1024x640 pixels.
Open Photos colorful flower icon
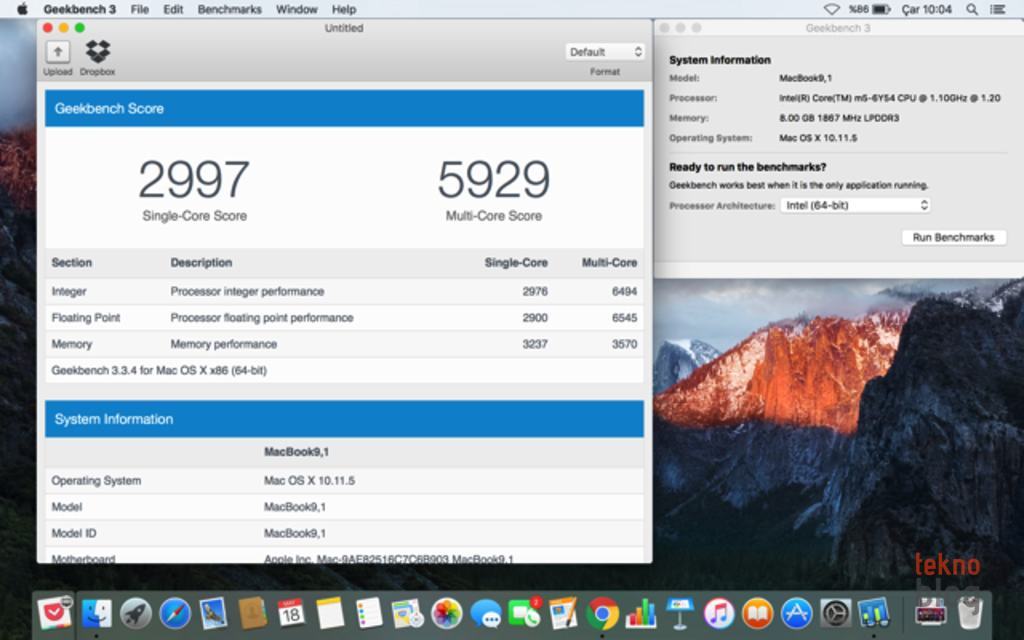(x=447, y=614)
